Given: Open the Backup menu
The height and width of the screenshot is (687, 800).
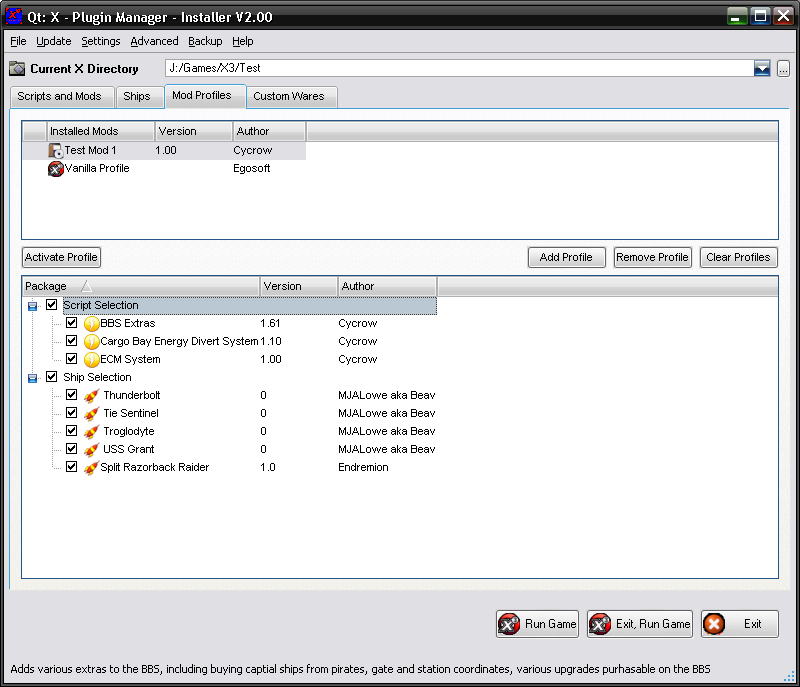Looking at the screenshot, I should tap(205, 41).
